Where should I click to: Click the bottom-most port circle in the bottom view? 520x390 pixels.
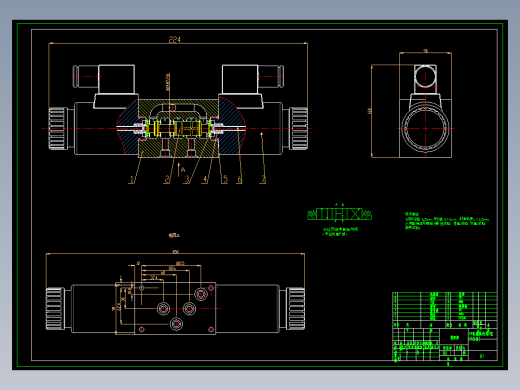pyautogui.click(x=176, y=324)
